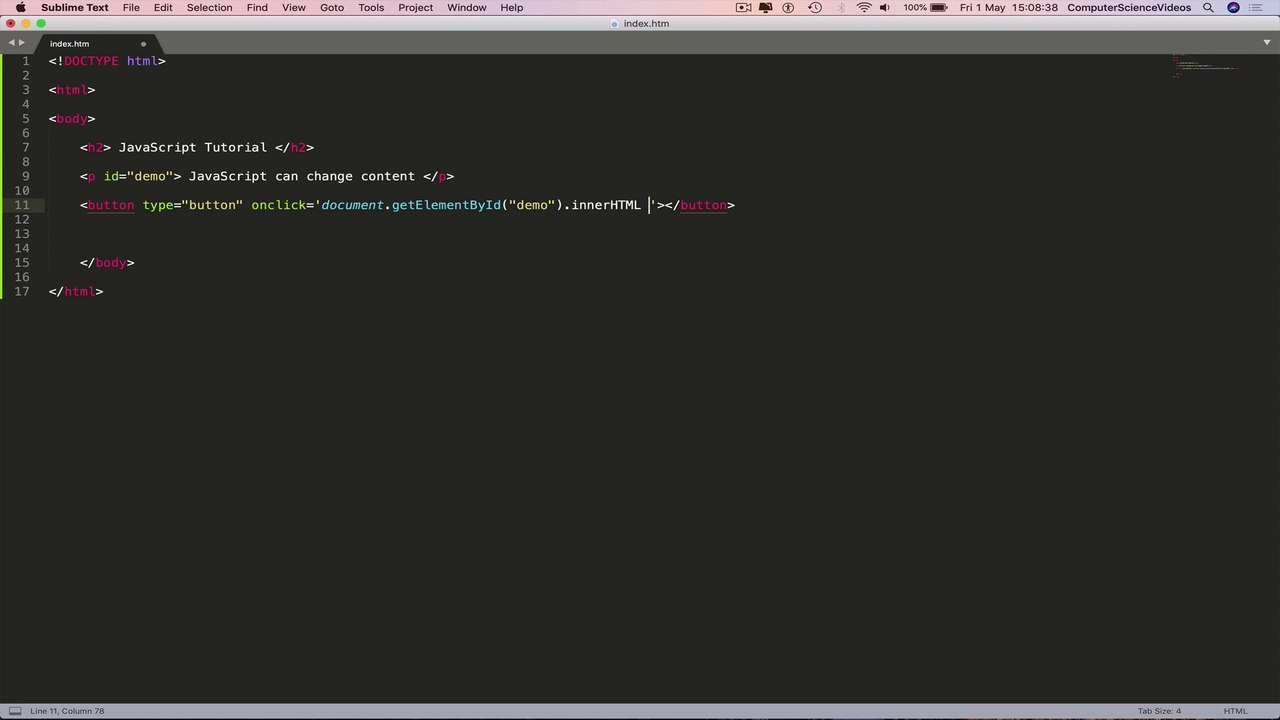Click the DOCTYPE text on line 1
Image resolution: width=1280 pixels, height=720 pixels.
click(91, 61)
